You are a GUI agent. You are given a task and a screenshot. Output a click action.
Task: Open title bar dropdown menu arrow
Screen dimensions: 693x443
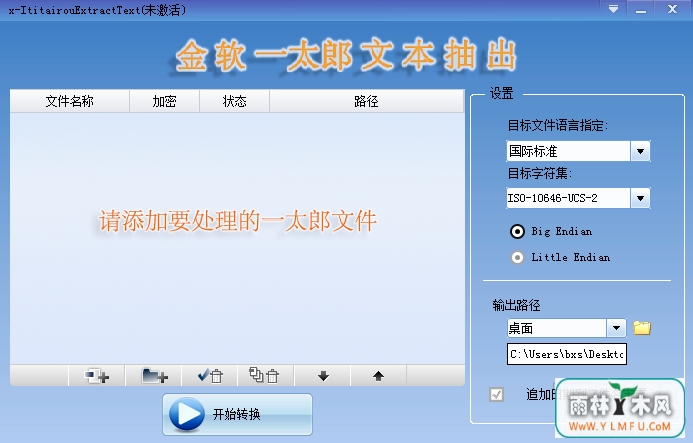click(613, 8)
